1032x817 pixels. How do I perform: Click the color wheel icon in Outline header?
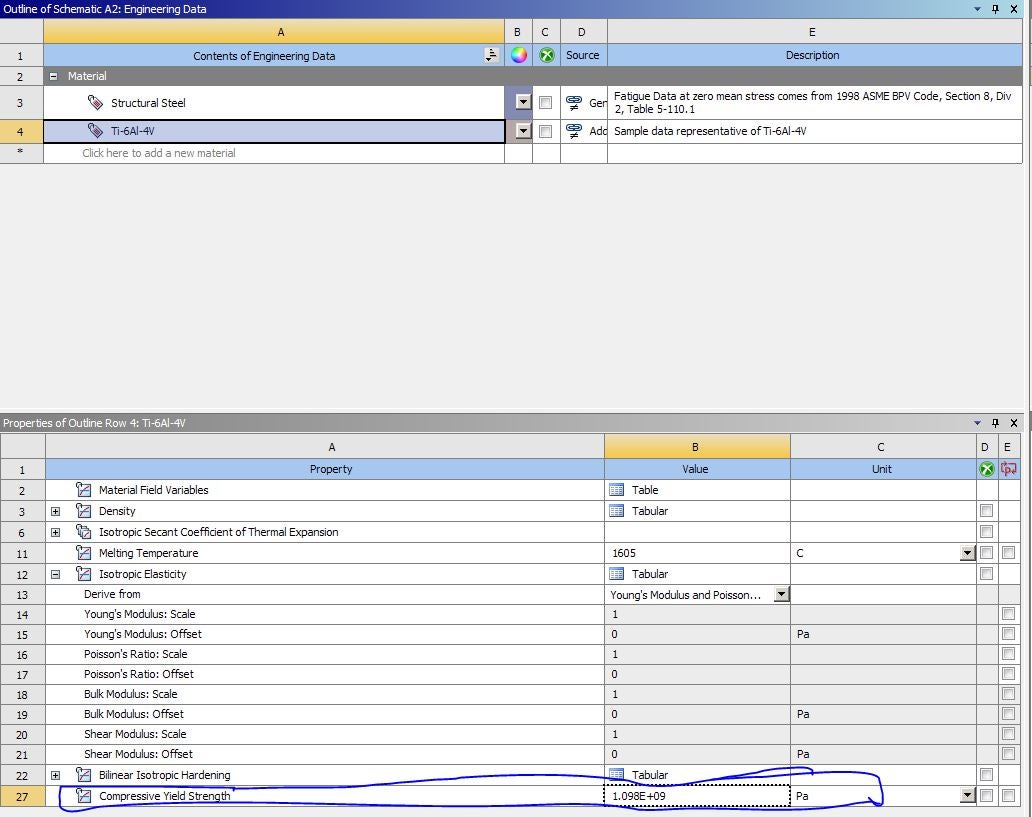tap(519, 55)
